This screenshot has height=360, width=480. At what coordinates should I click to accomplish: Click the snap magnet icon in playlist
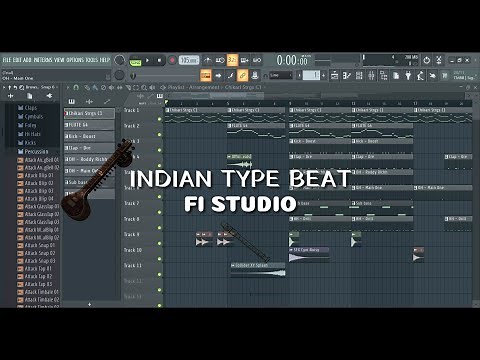(x=76, y=88)
